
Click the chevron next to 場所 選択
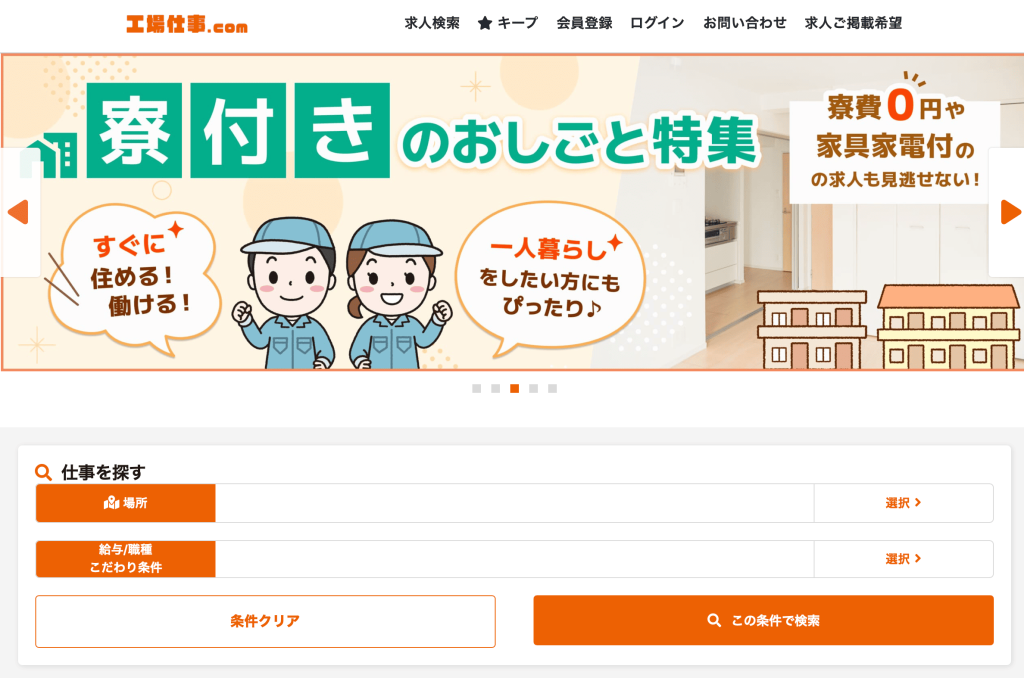918,502
